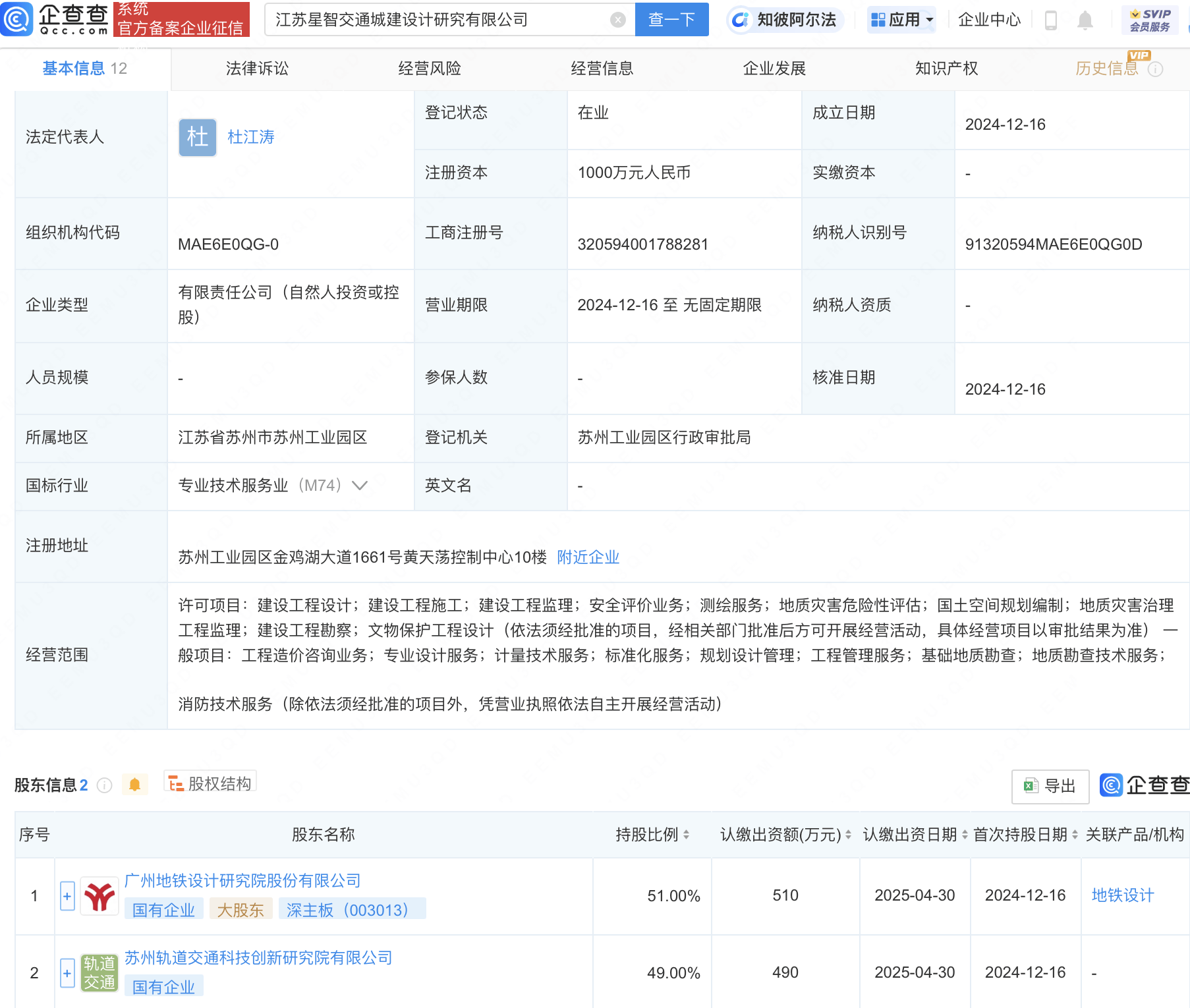The image size is (1190, 1008).
Task: Switch to 企业发展 tab
Action: click(x=774, y=69)
